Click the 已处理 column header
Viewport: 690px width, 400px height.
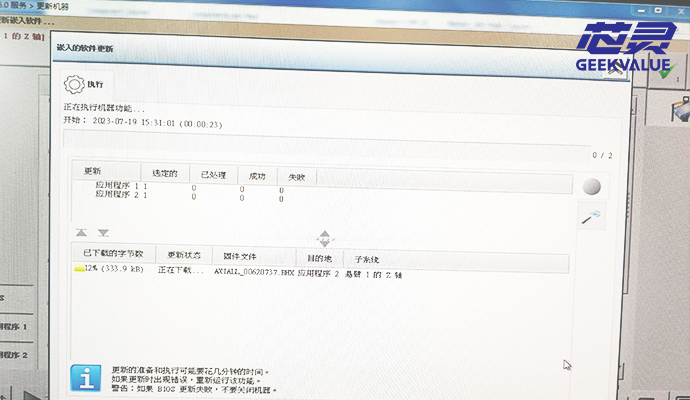pos(214,175)
